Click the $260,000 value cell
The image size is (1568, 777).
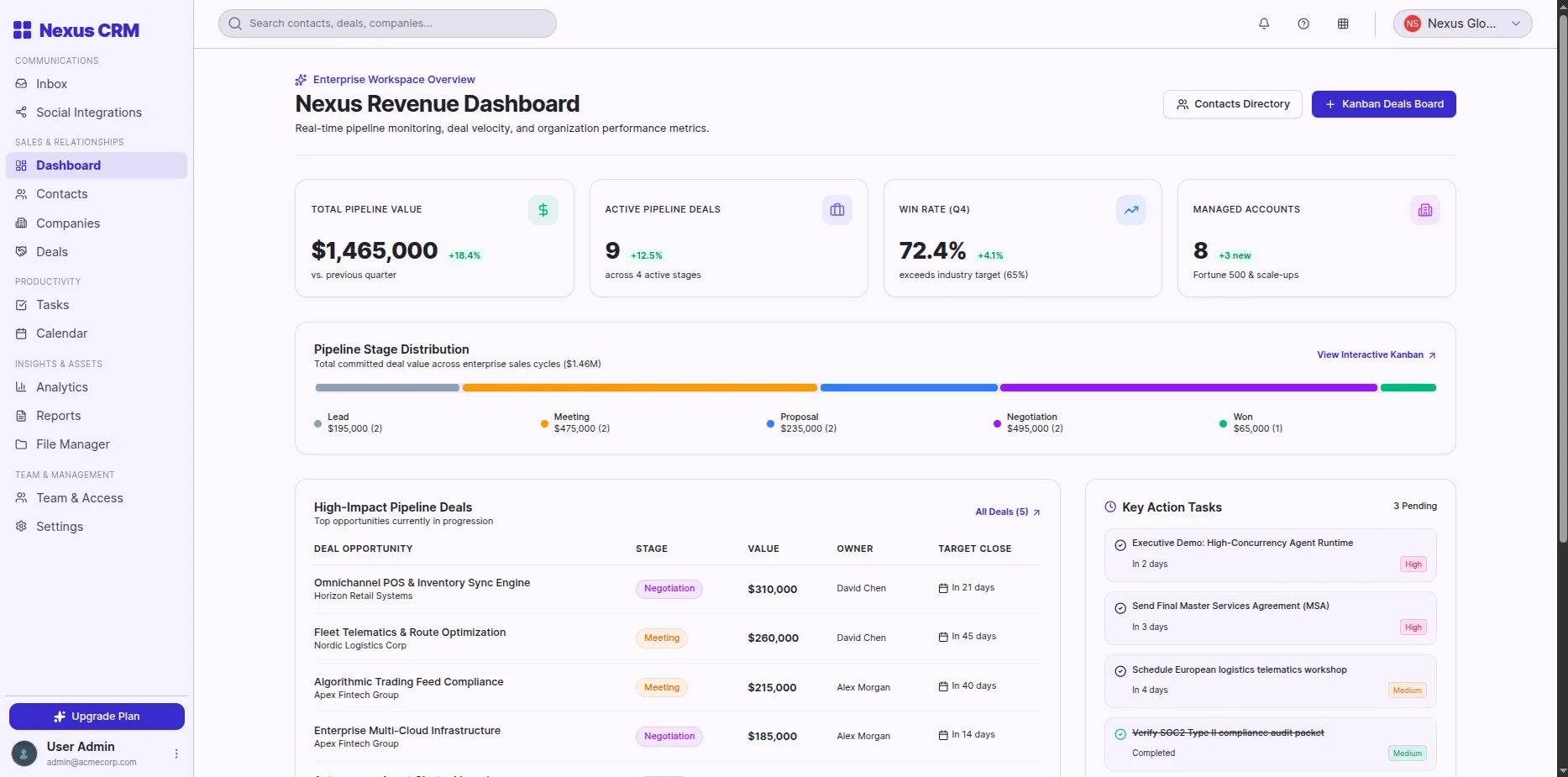pyautogui.click(x=773, y=638)
